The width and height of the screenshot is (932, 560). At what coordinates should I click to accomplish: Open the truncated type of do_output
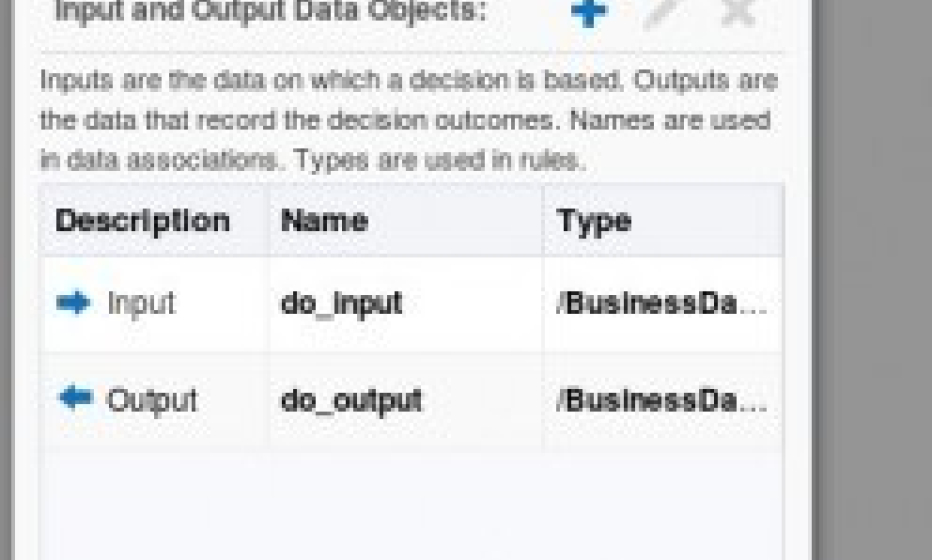(x=662, y=400)
